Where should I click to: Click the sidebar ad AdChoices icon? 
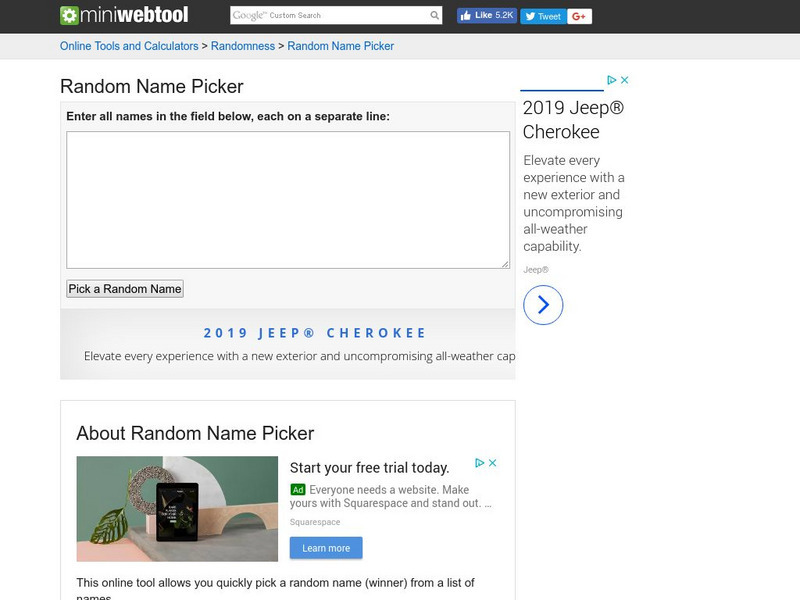611,80
